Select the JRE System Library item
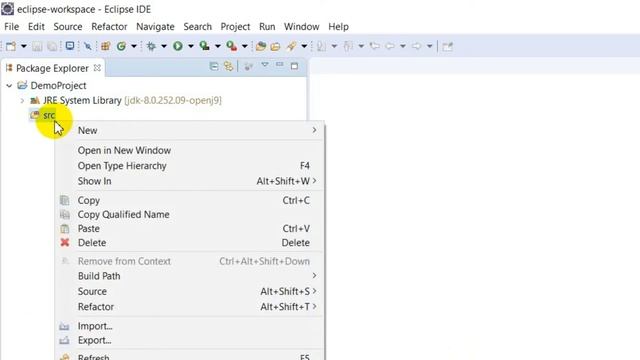Screen dimensions: 640x360 click(132, 100)
